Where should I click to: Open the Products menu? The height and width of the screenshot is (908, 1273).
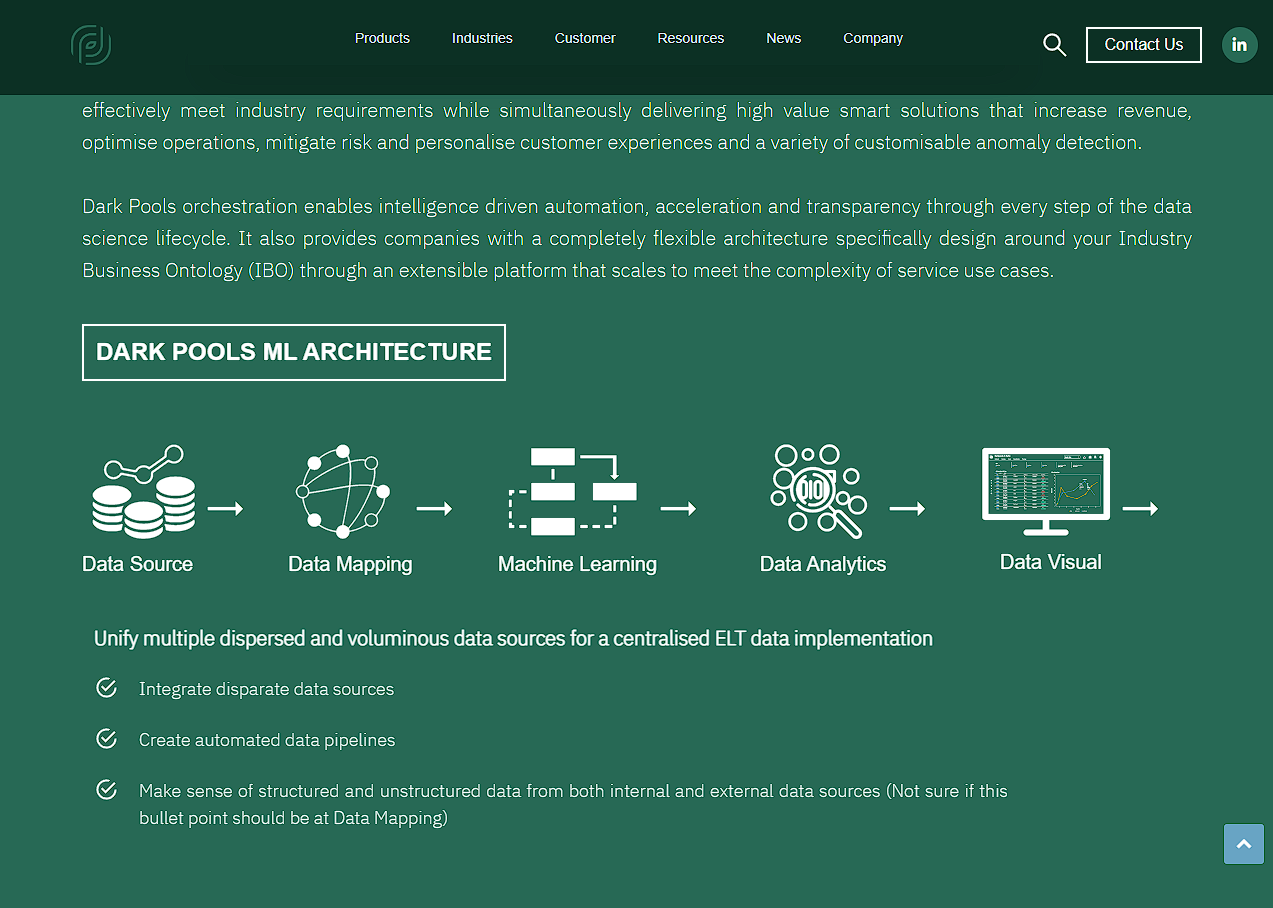pos(382,38)
